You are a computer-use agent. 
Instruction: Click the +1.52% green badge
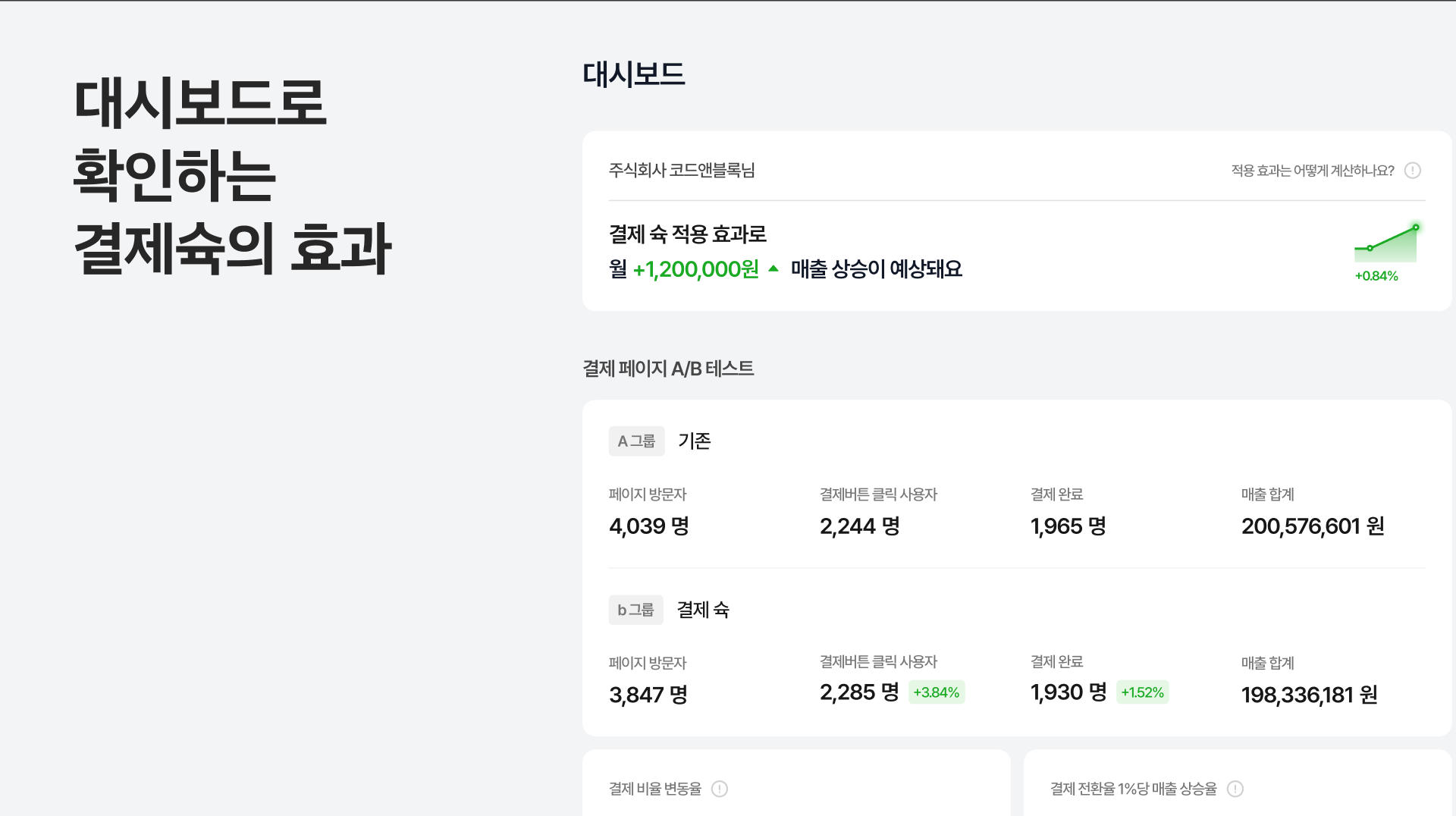pos(1142,692)
